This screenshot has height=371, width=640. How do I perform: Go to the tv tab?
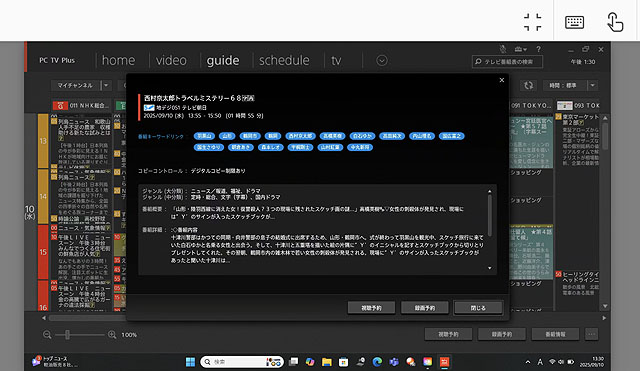pyautogui.click(x=336, y=60)
